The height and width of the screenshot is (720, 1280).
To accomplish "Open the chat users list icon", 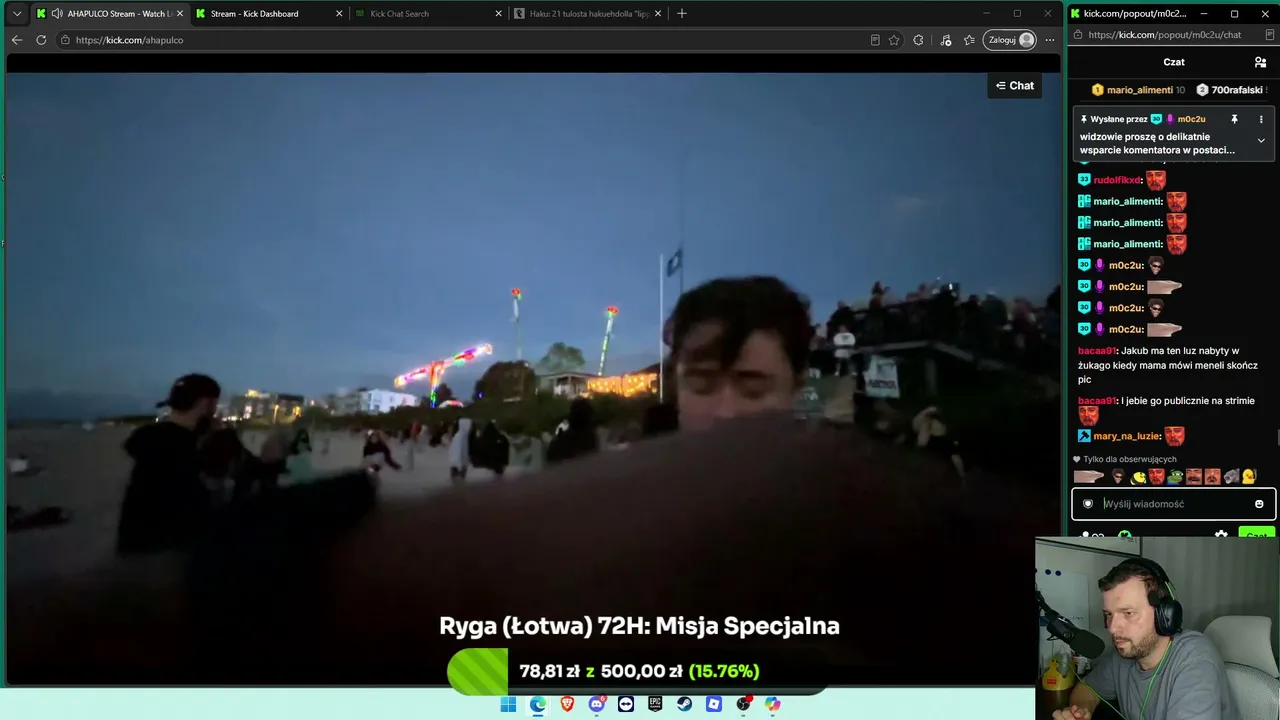I will (x=1260, y=62).
